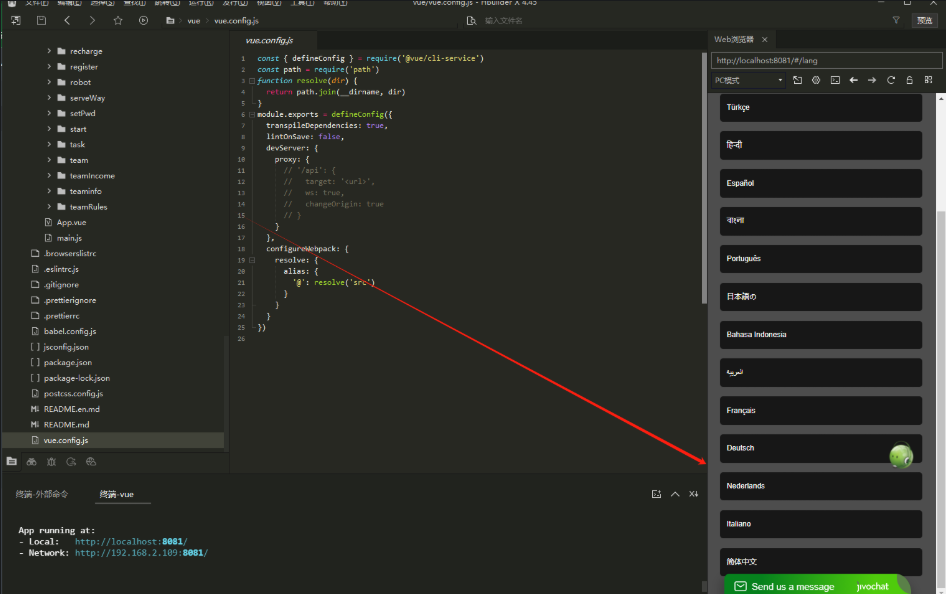Choose the Türkçe language button

tap(821, 107)
